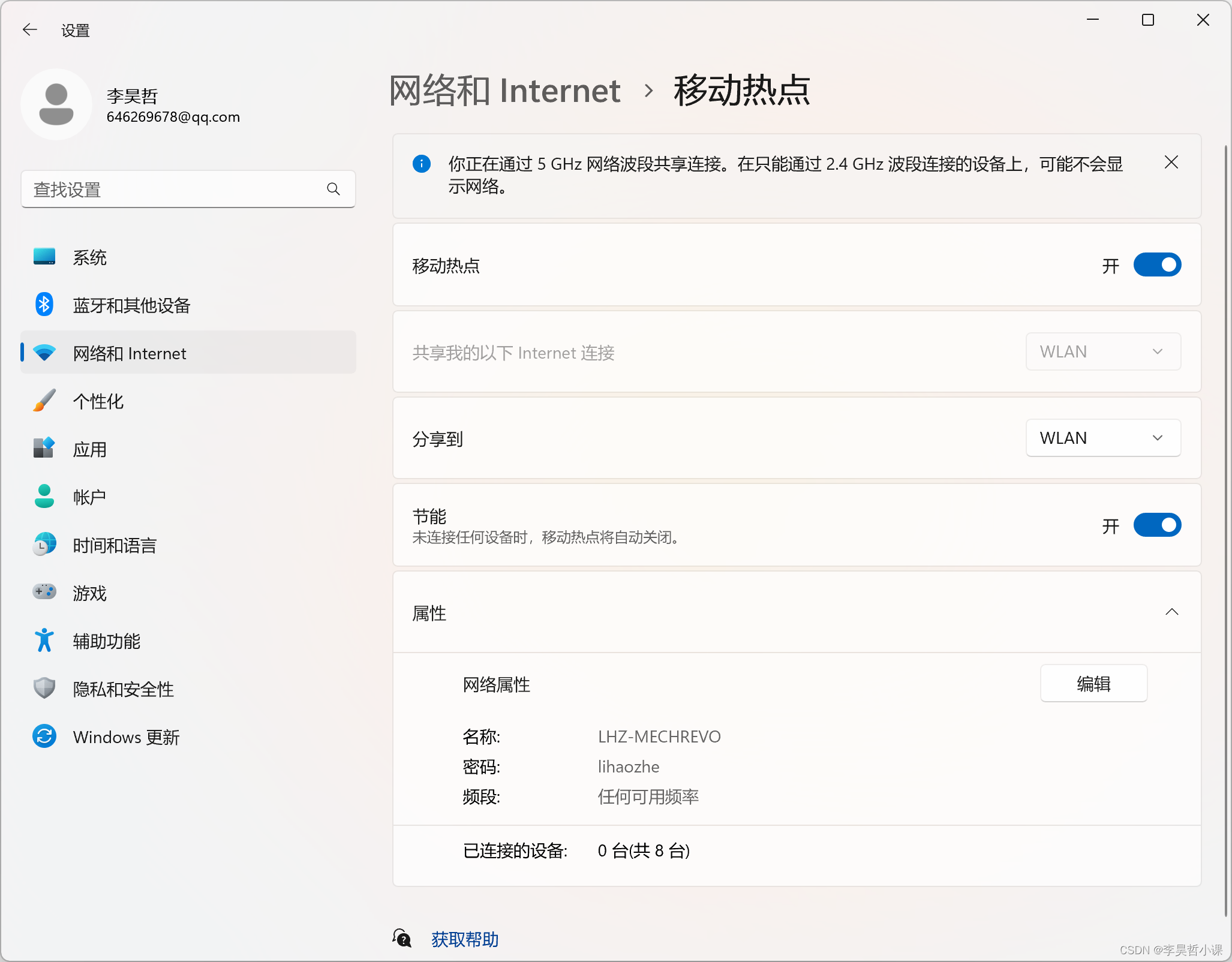Viewport: 1232px width, 962px height.
Task: Click the search magnifier icon
Action: pyautogui.click(x=333, y=190)
